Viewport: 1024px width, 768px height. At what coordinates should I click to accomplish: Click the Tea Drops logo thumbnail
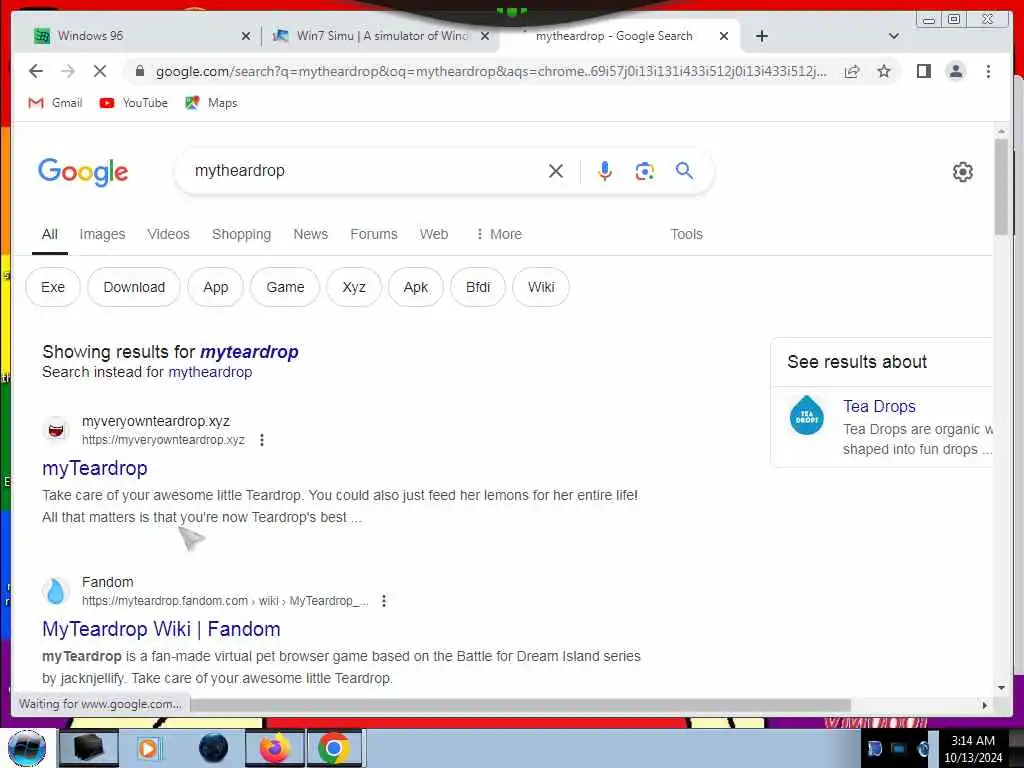[807, 415]
